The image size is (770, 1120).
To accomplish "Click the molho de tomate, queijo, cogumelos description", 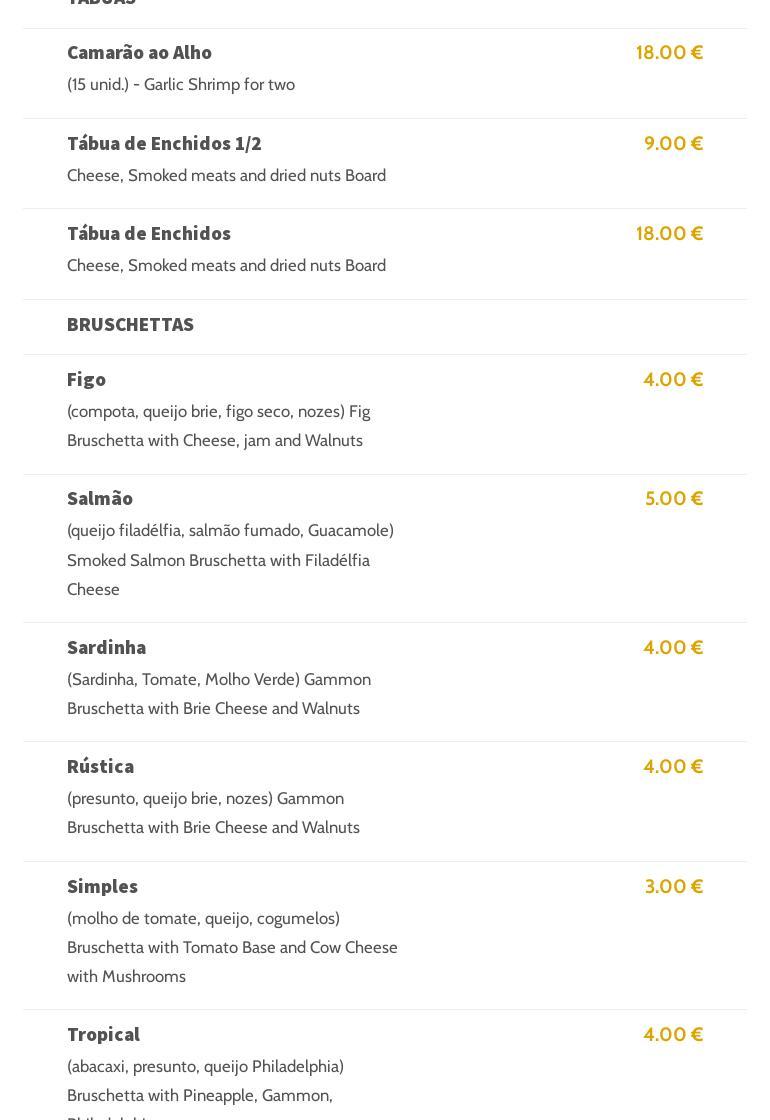I will [x=232, y=947].
